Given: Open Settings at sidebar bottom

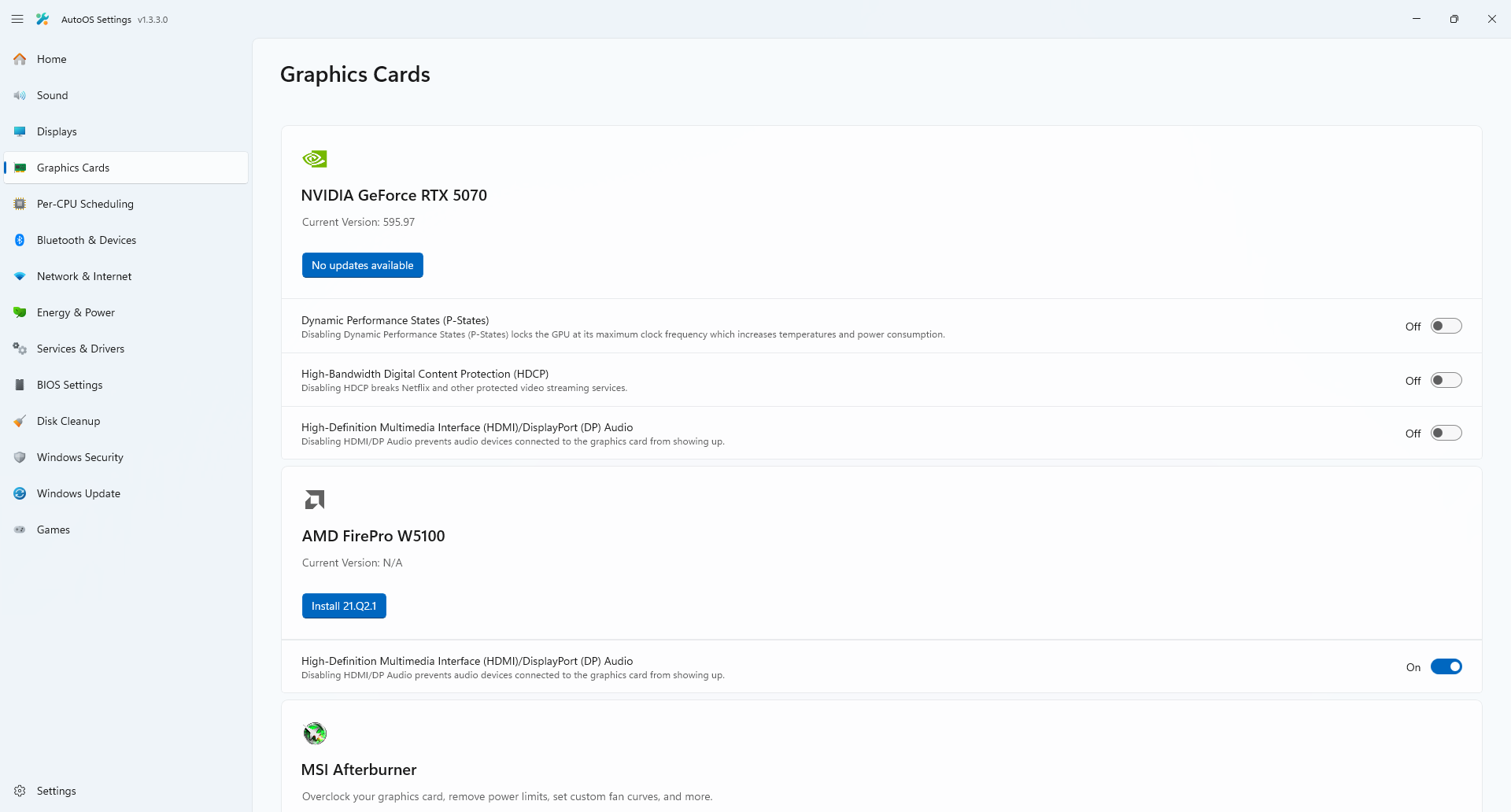Looking at the screenshot, I should (x=126, y=791).
